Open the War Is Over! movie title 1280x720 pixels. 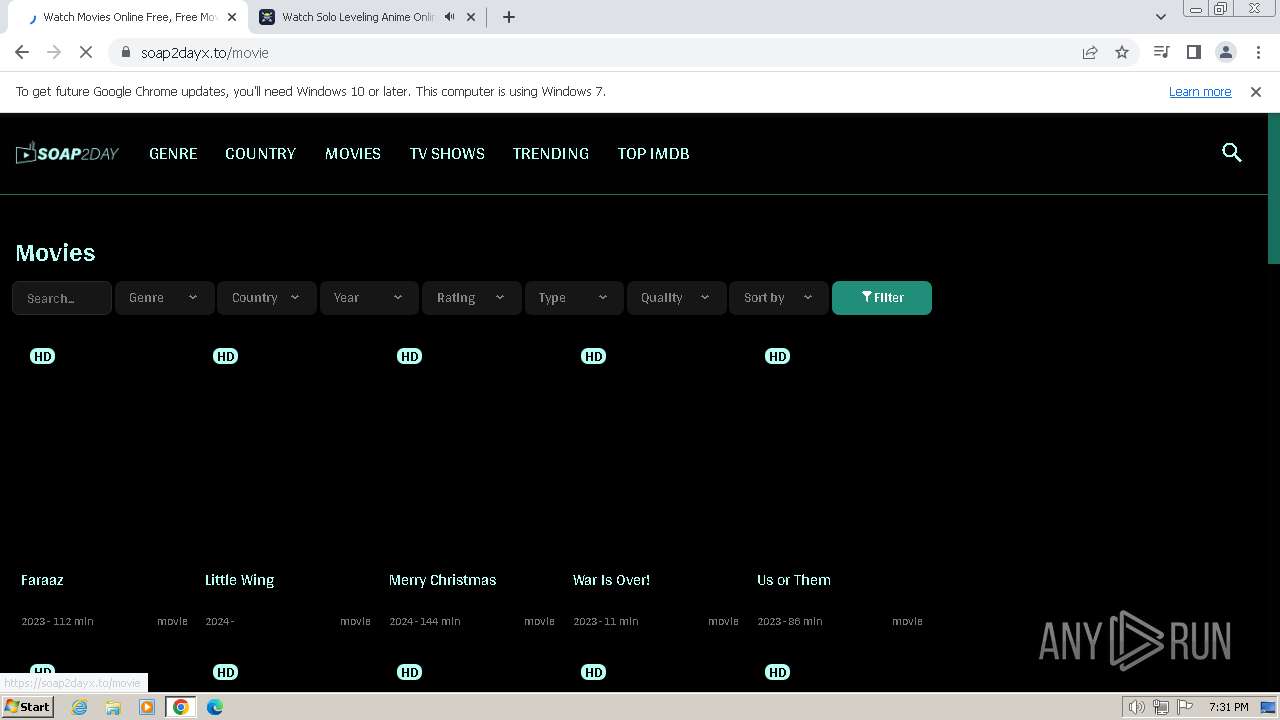click(611, 580)
